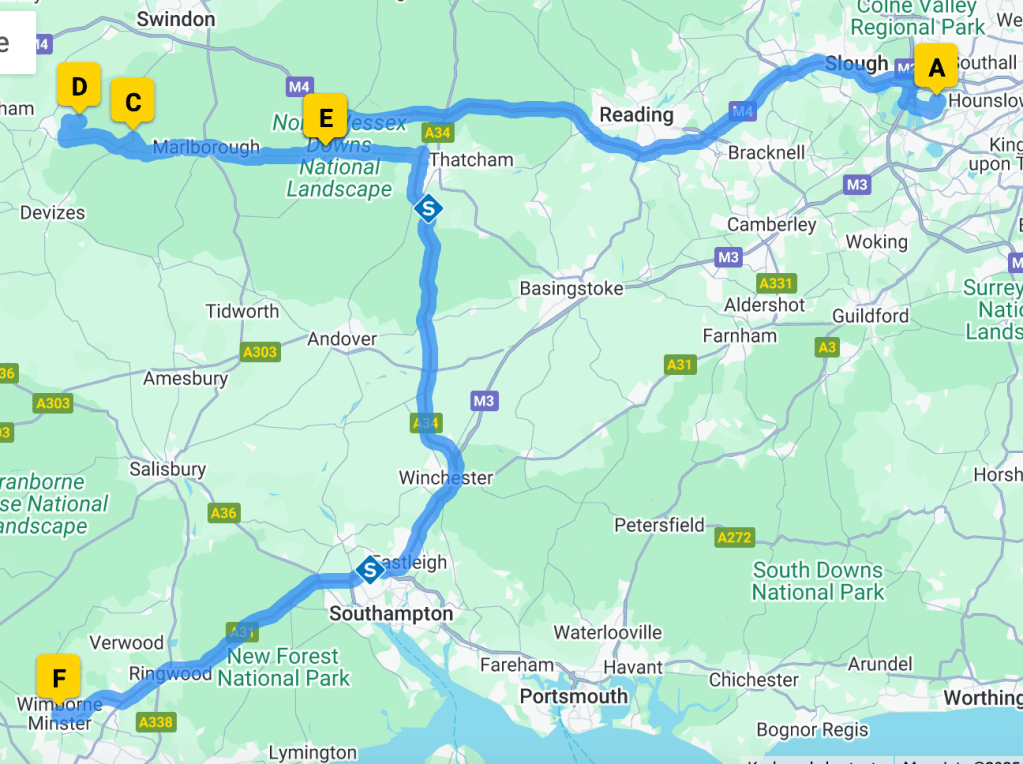1023x764 pixels.
Task: Select waypoint marker C near Marlborough
Action: coord(132,102)
